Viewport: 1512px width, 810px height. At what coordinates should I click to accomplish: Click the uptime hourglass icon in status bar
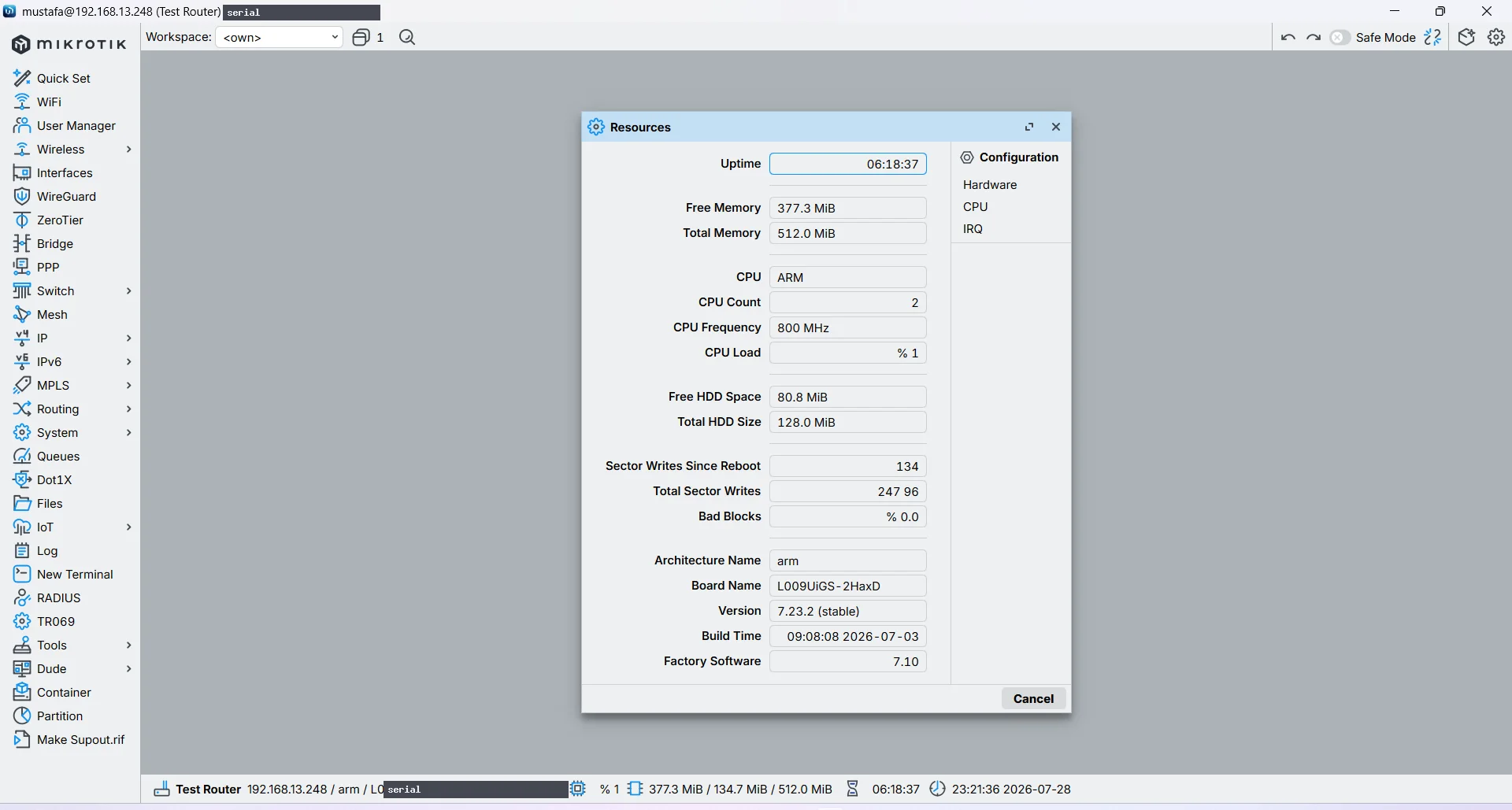tap(852, 789)
